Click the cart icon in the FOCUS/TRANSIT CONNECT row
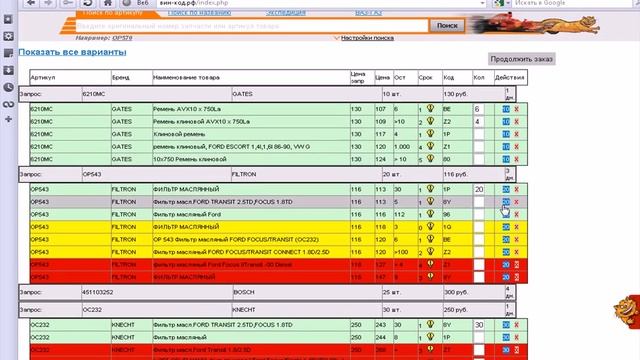Viewport: 640px width, 360px height. (506, 252)
